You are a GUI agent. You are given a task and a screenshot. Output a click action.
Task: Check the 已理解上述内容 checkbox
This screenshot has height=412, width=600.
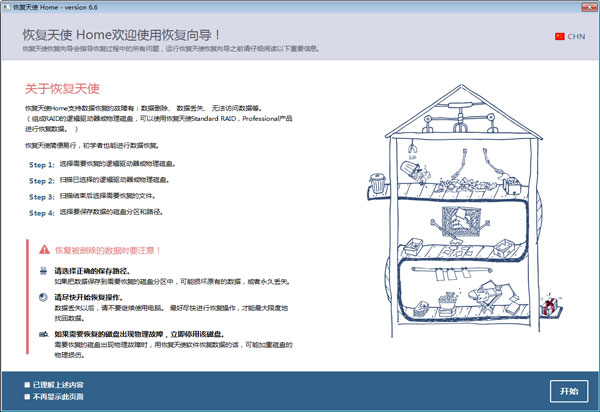(28, 384)
